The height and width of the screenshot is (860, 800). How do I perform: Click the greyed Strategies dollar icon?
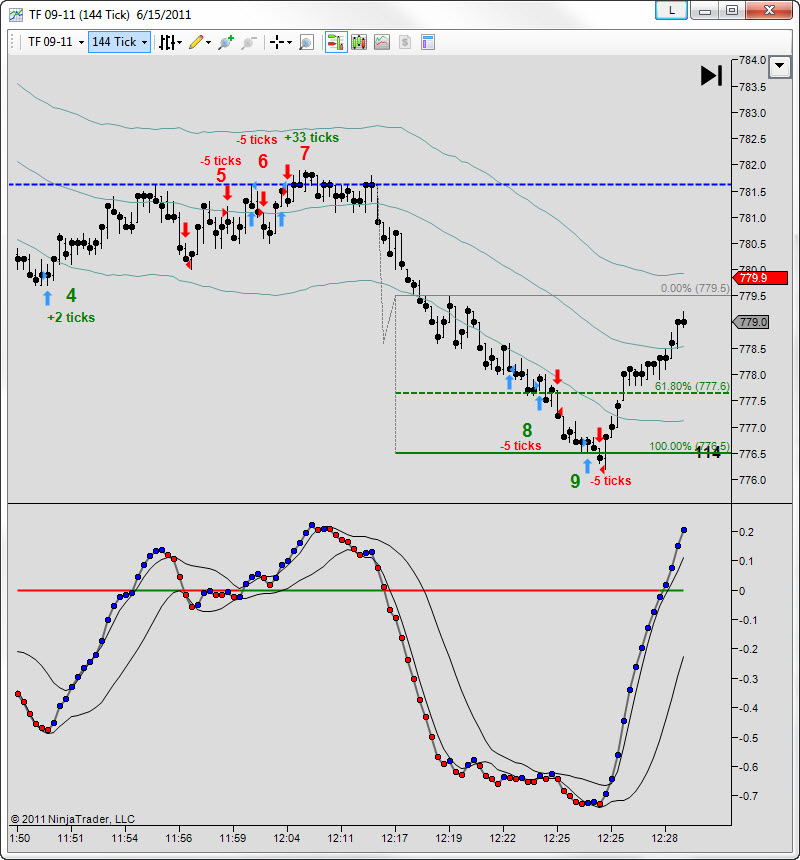point(405,42)
